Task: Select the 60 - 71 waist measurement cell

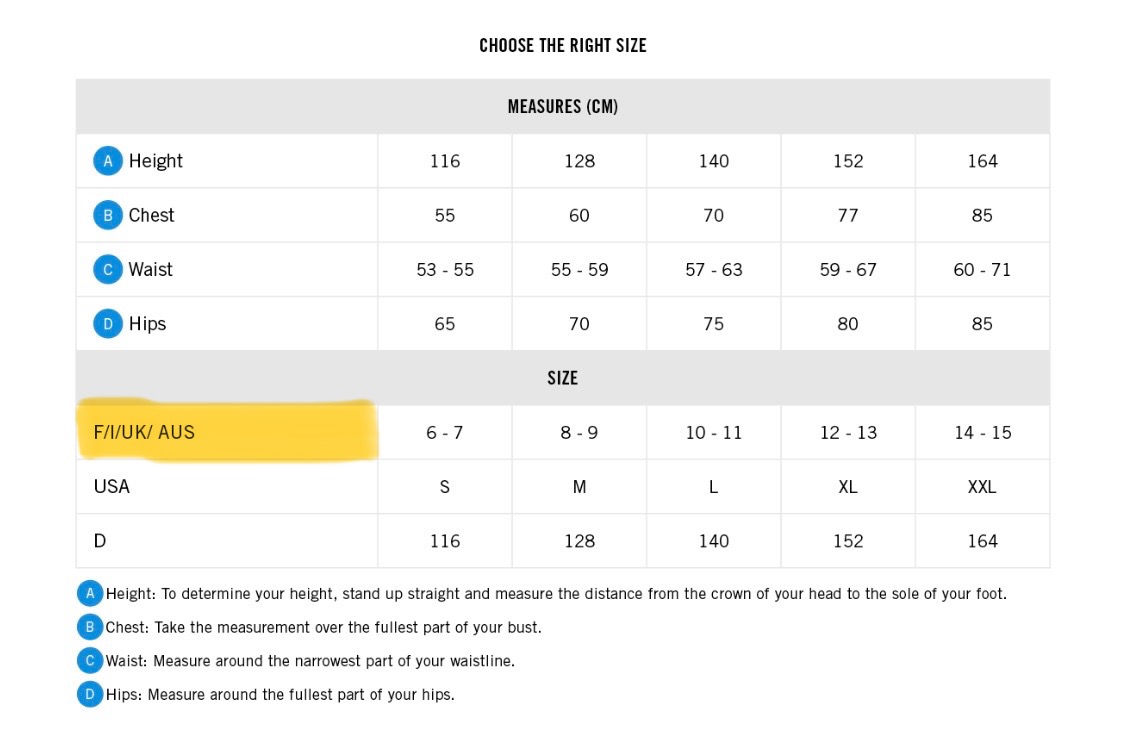Action: (982, 270)
